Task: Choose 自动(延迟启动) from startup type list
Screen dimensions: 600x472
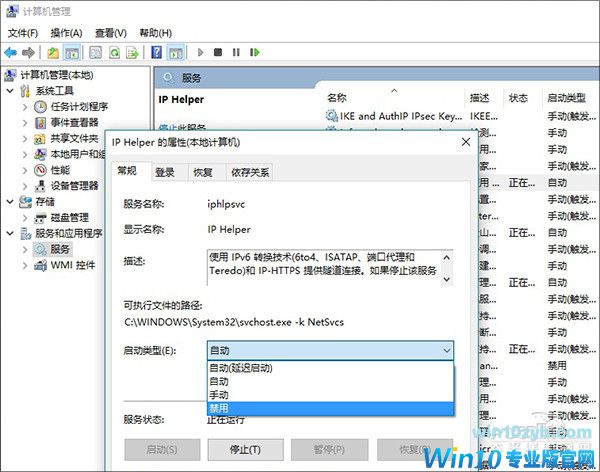Action: pos(330,368)
